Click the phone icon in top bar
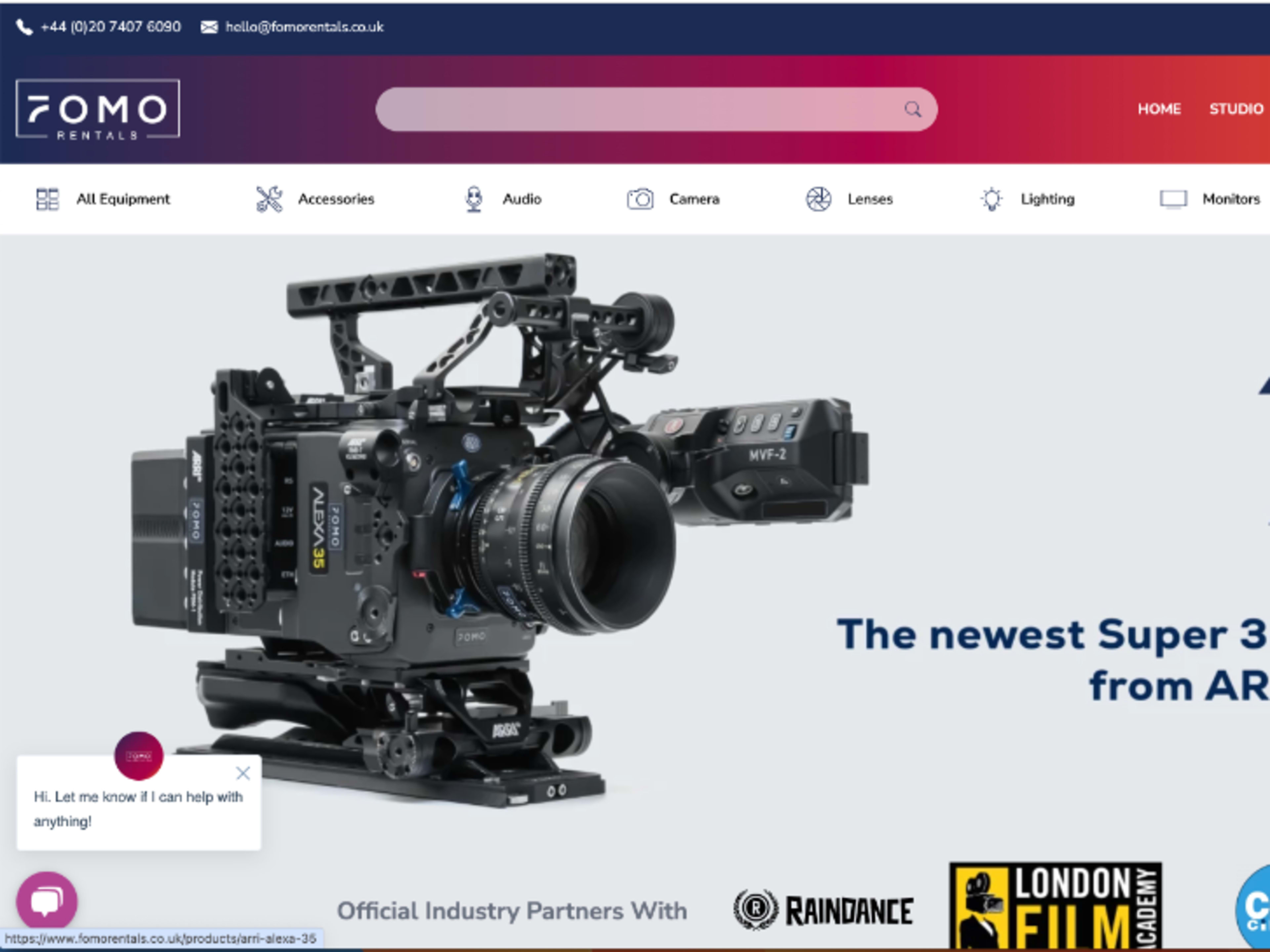Image resolution: width=1270 pixels, height=952 pixels. click(x=24, y=27)
